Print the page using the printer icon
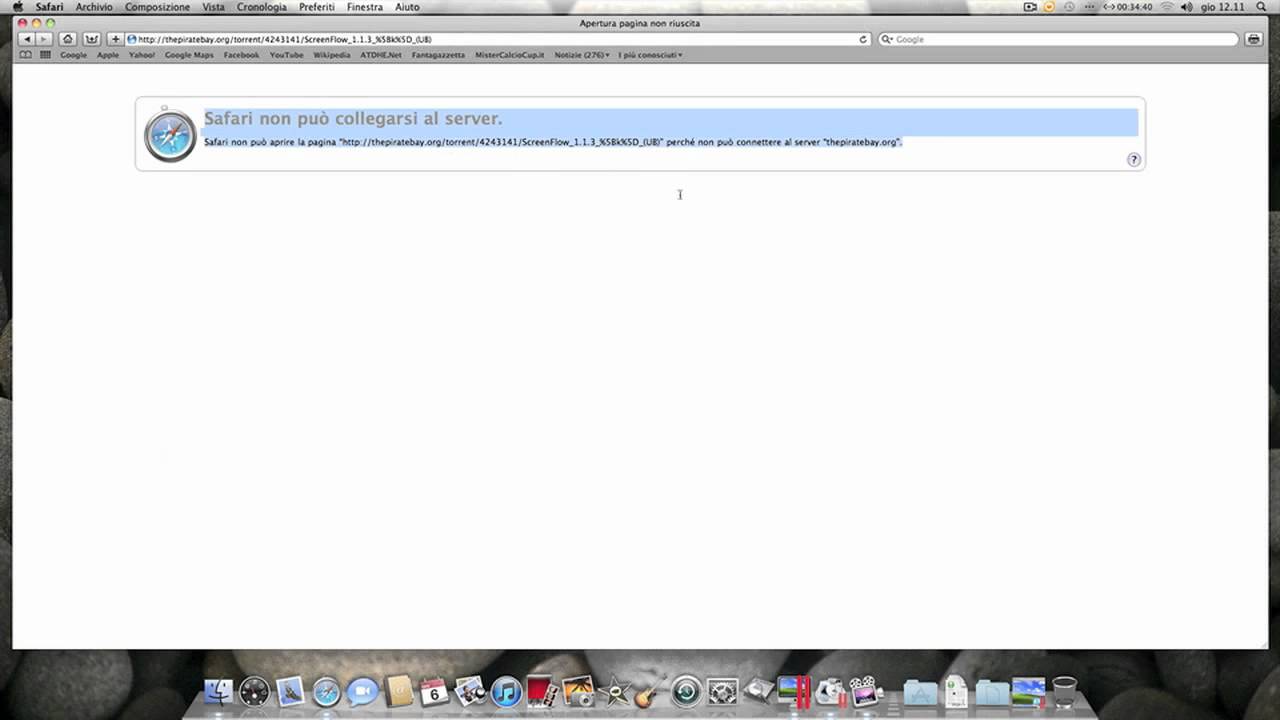 click(x=1253, y=39)
